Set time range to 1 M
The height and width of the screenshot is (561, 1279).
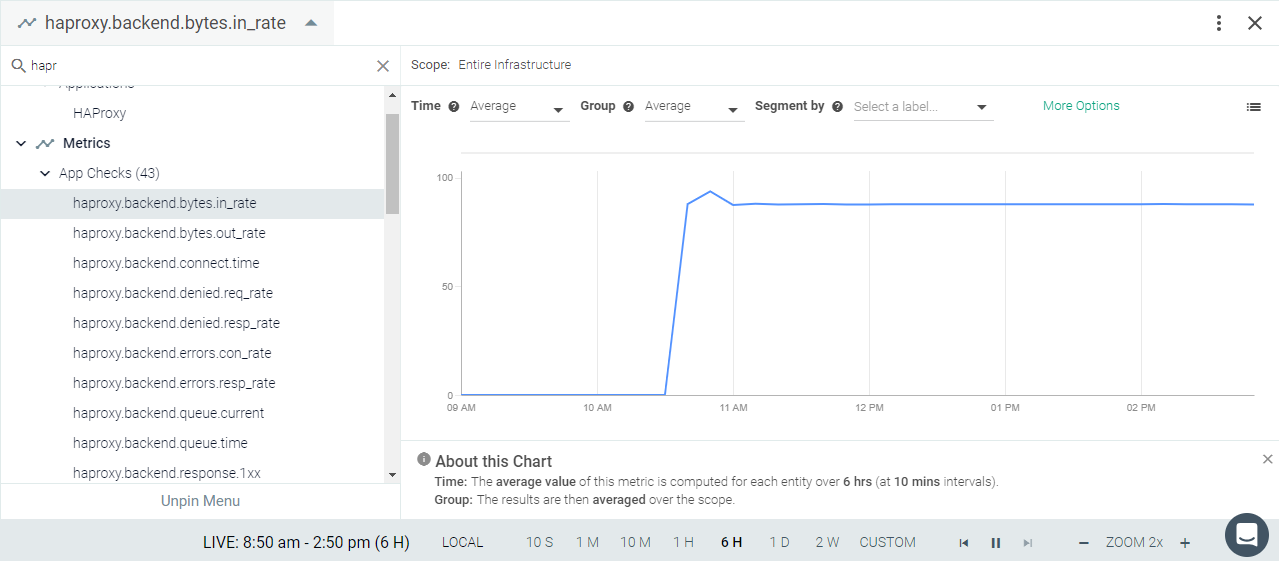click(587, 542)
